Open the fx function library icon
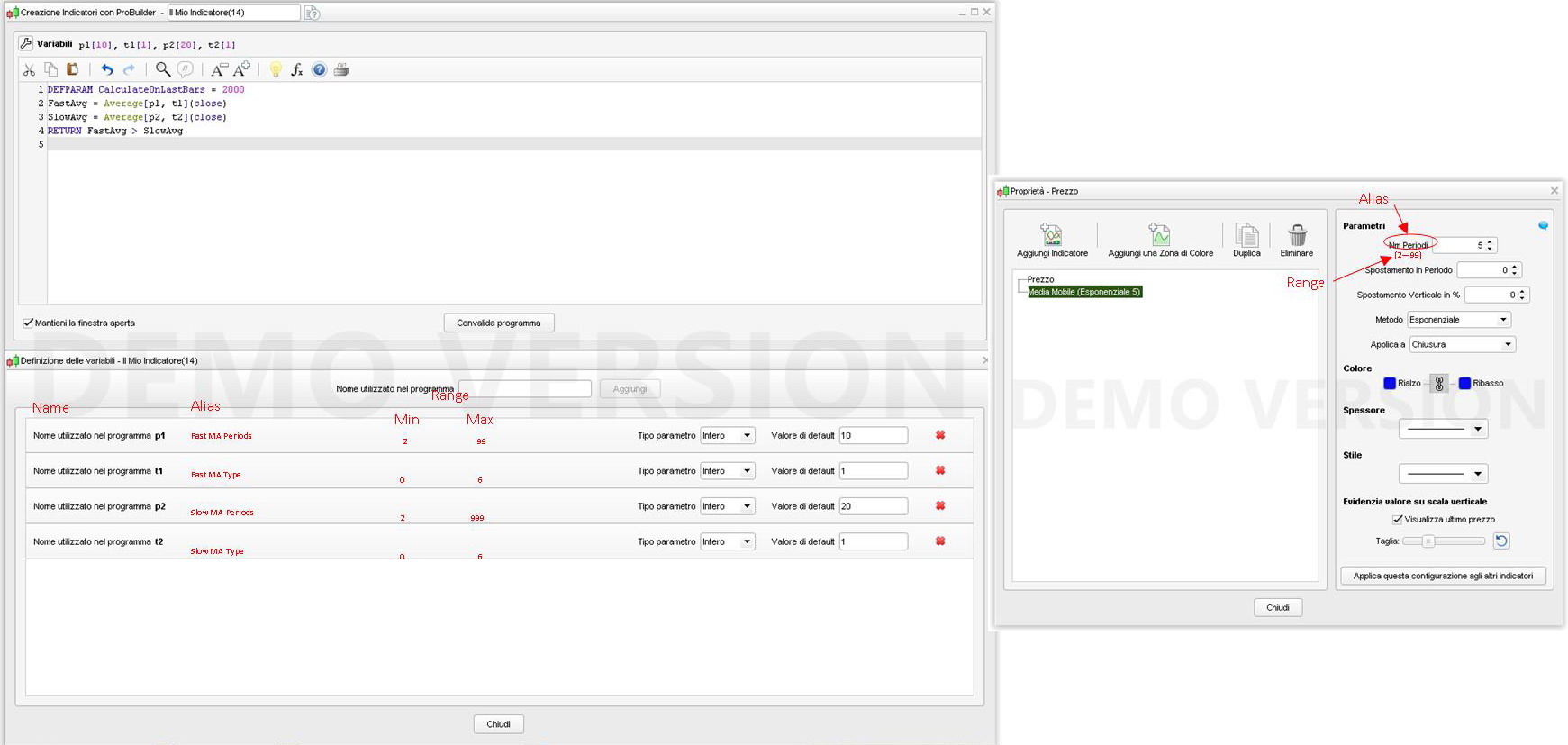Screen dimensions: 1568x745 tap(297, 69)
